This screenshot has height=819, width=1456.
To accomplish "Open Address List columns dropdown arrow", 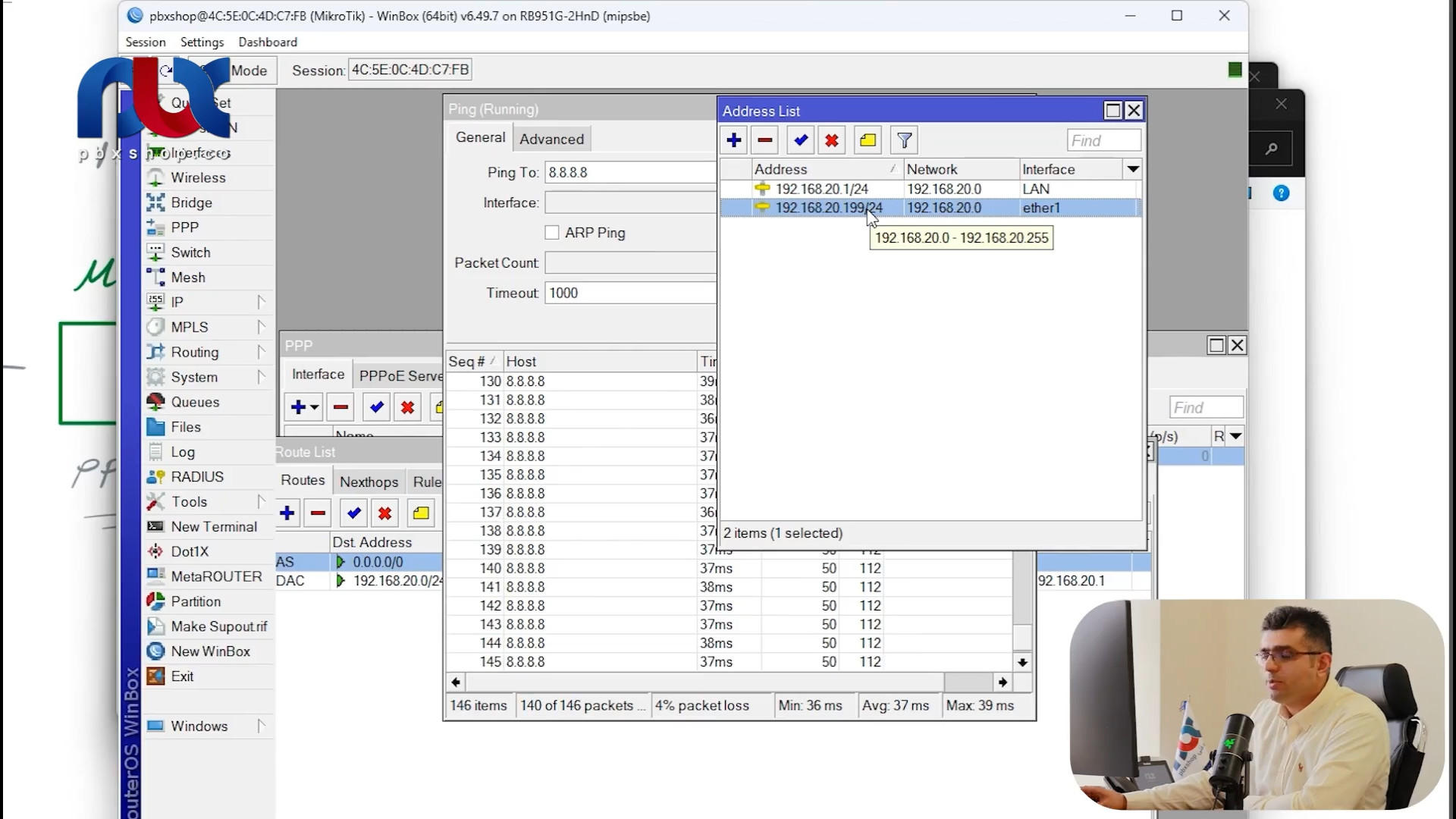I will [1132, 169].
